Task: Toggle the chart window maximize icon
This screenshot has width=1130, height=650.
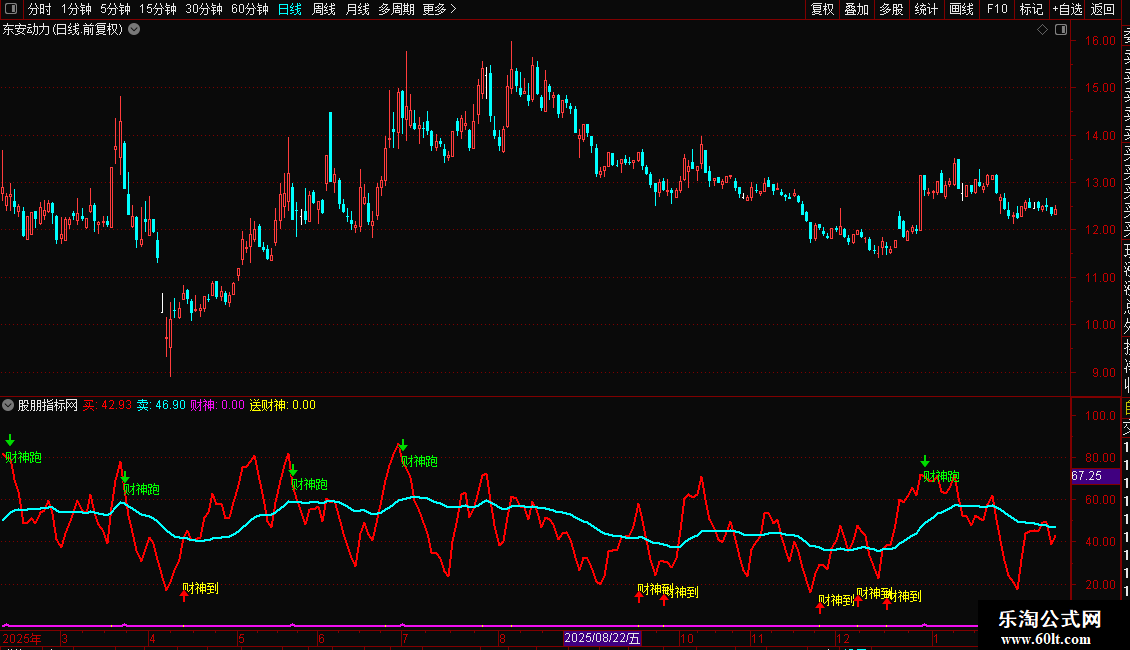Action: point(1061,30)
